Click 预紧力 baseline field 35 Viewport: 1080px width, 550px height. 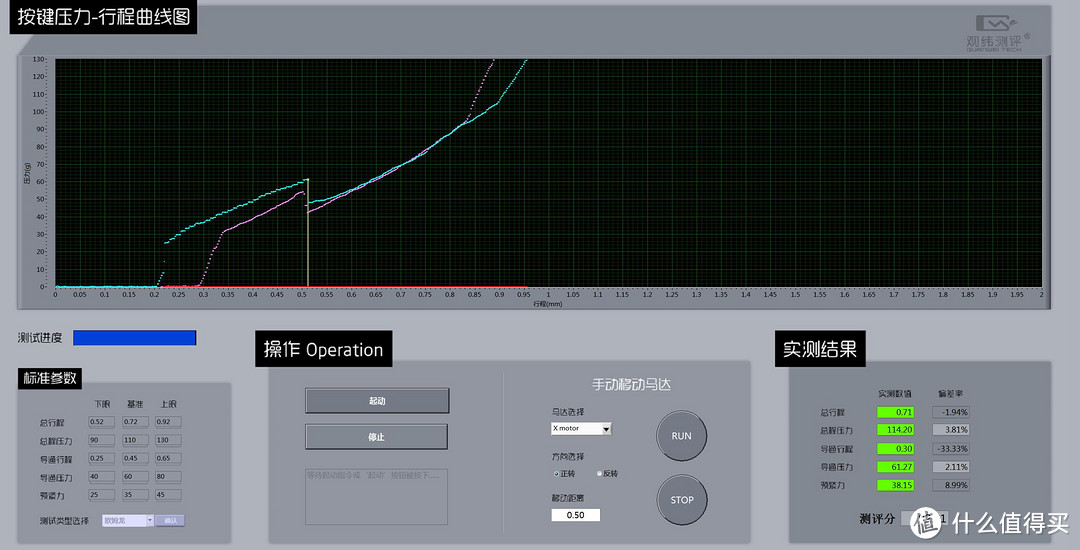click(x=135, y=495)
